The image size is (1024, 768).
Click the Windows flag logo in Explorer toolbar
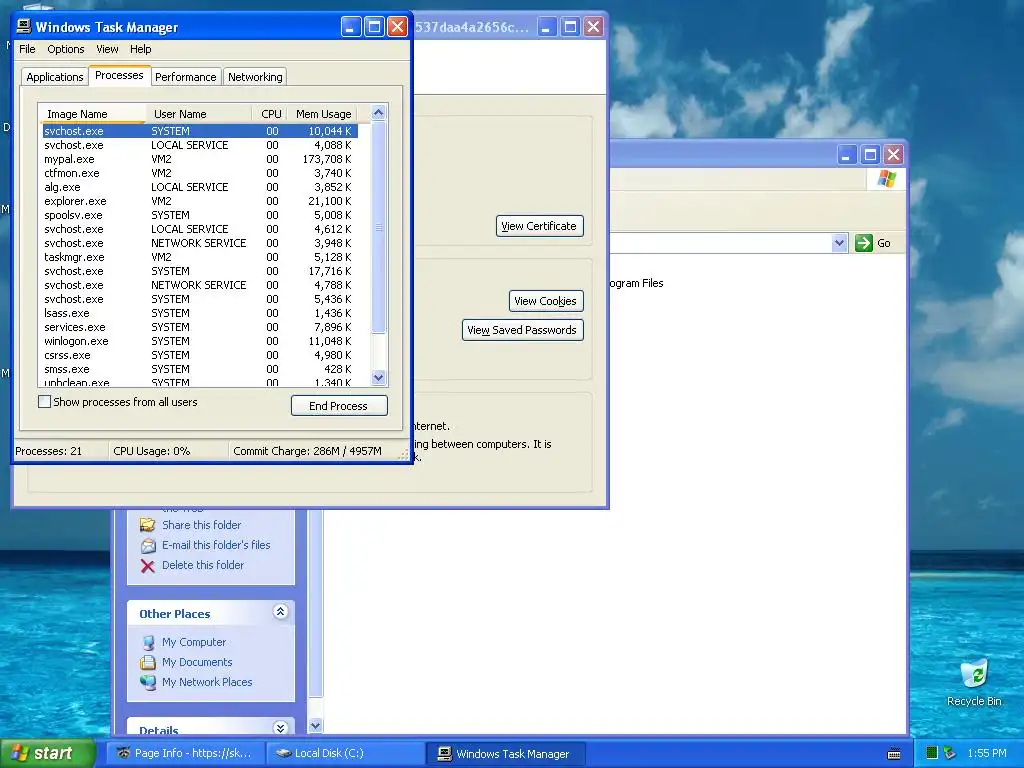click(886, 178)
